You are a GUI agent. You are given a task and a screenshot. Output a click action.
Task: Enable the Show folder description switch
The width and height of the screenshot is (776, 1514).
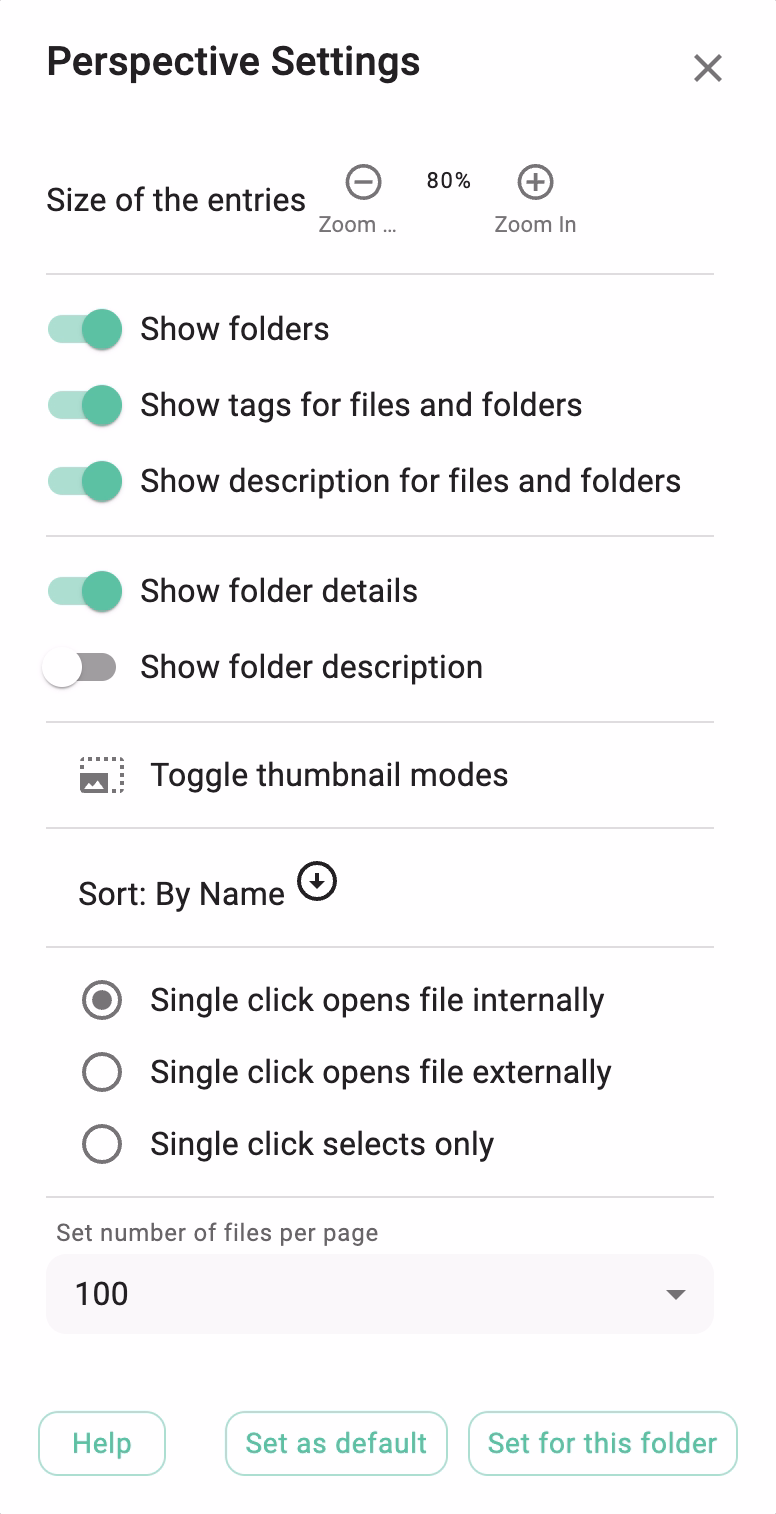click(80, 667)
